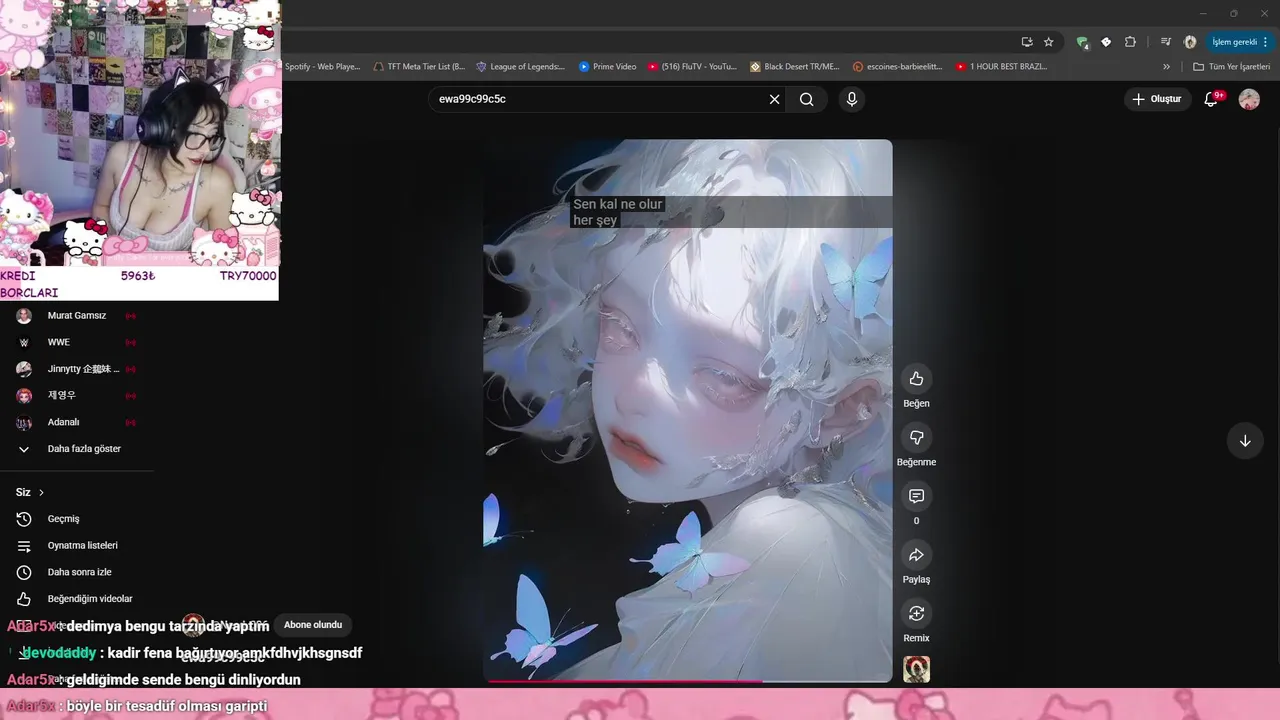Open the Tüm Yer İşaretleri folder
The image size is (1280, 720).
pos(1231,67)
